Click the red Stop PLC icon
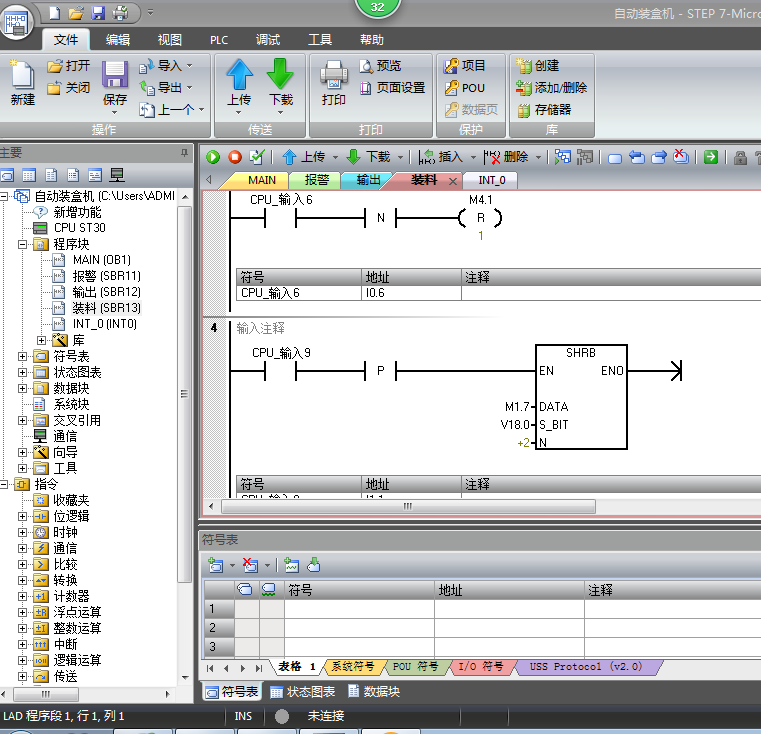Image resolution: width=761 pixels, height=734 pixels. point(234,157)
